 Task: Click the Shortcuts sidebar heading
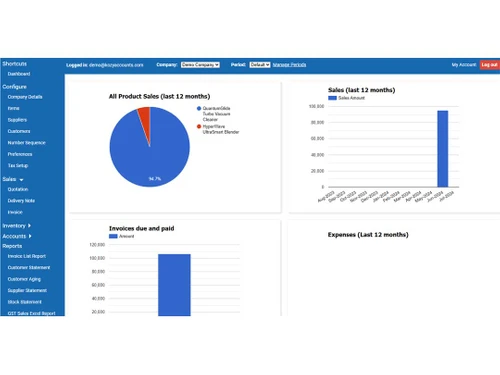15,64
